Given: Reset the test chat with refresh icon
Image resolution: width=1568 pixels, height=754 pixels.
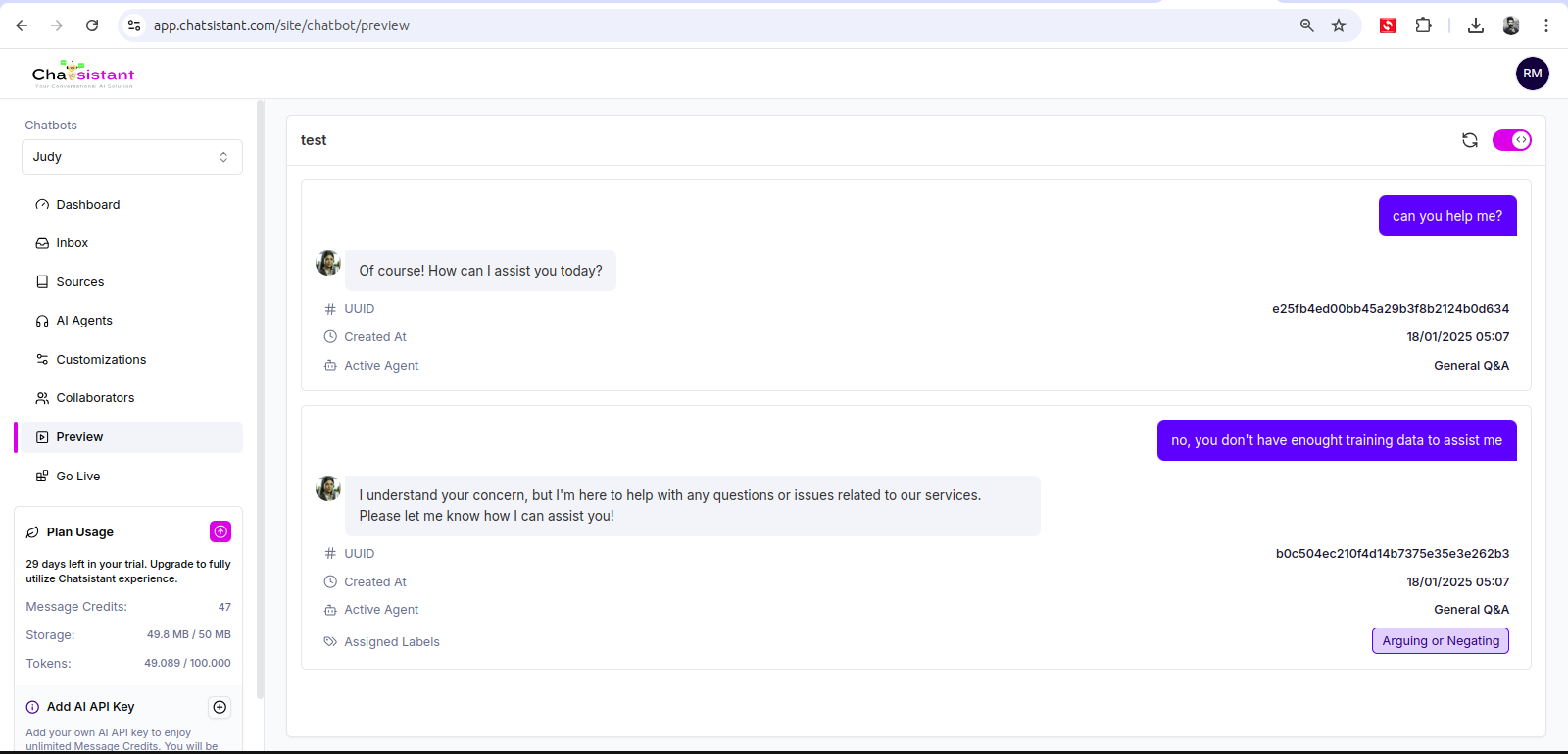Looking at the screenshot, I should point(1470,140).
